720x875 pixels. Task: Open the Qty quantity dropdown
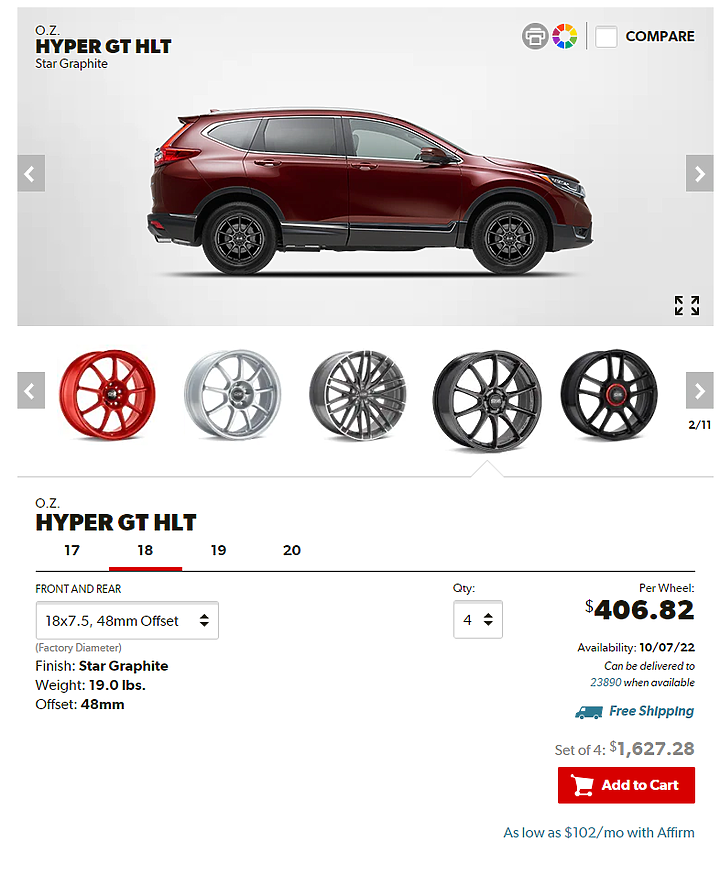(x=478, y=620)
